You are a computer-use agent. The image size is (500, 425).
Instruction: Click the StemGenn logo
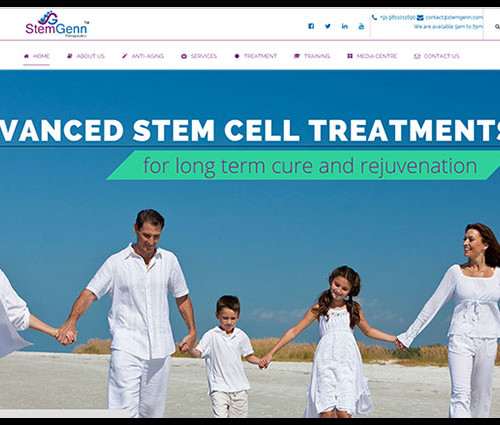click(x=57, y=24)
